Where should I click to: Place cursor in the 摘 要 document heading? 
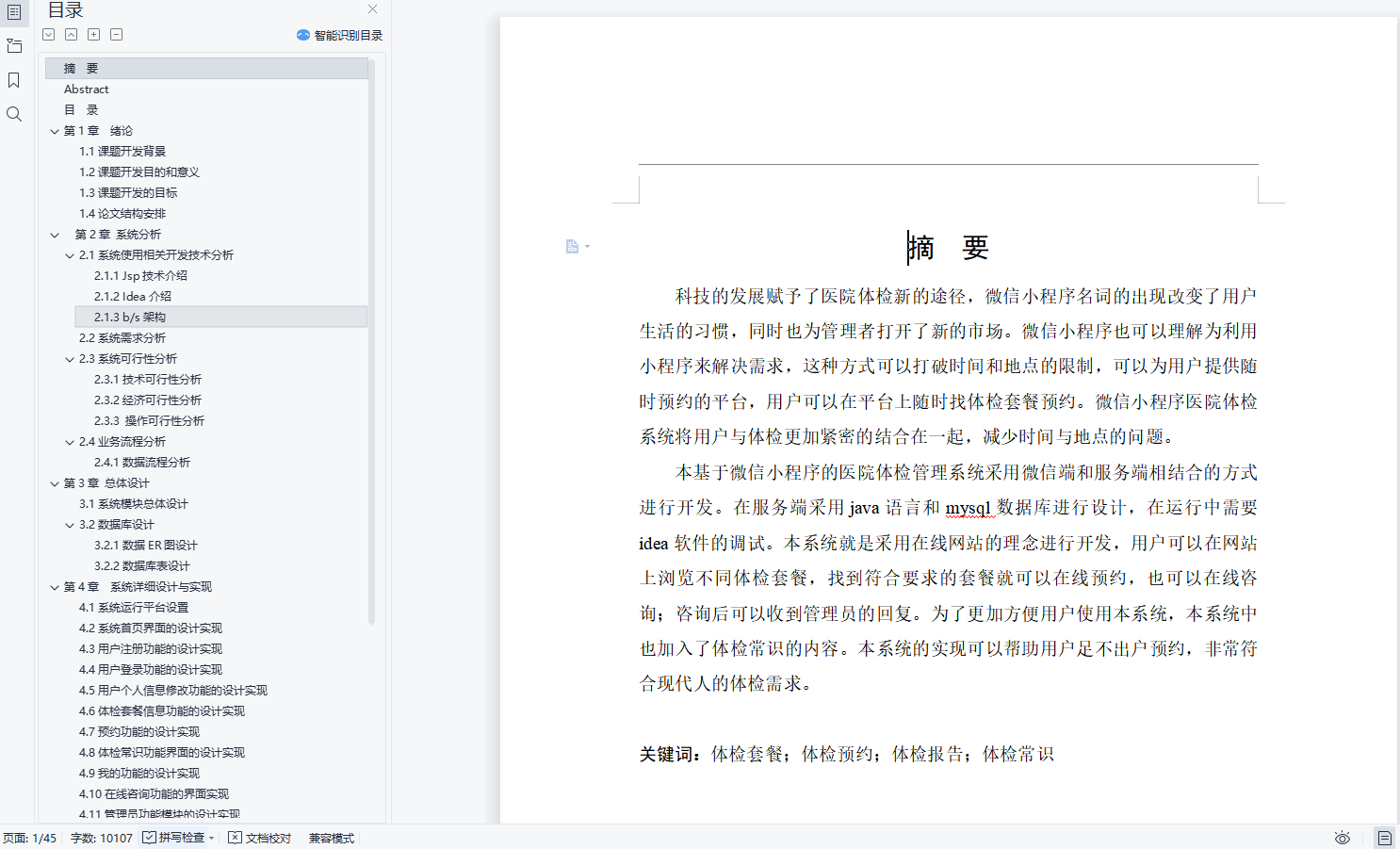tap(948, 248)
